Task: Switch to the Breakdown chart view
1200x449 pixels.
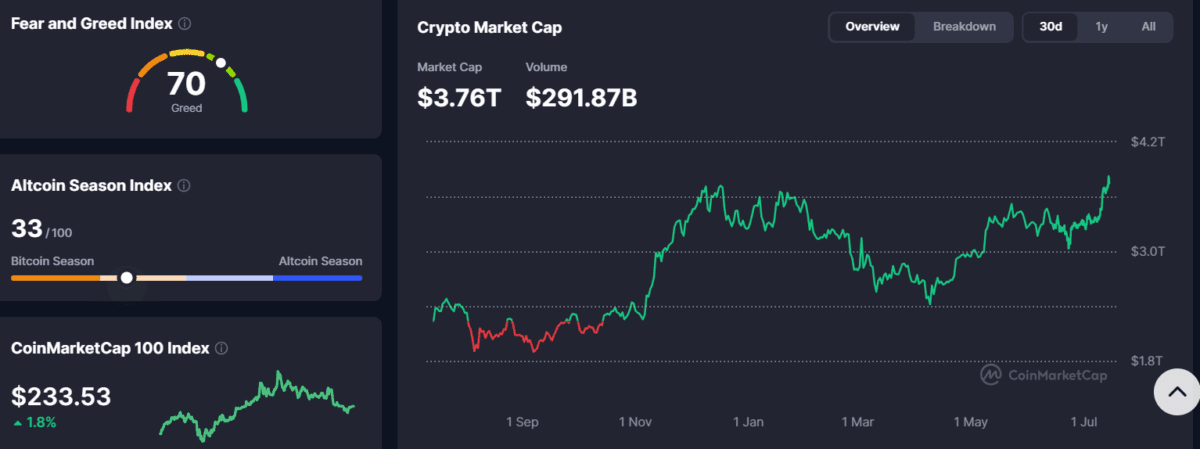Action: (x=964, y=27)
